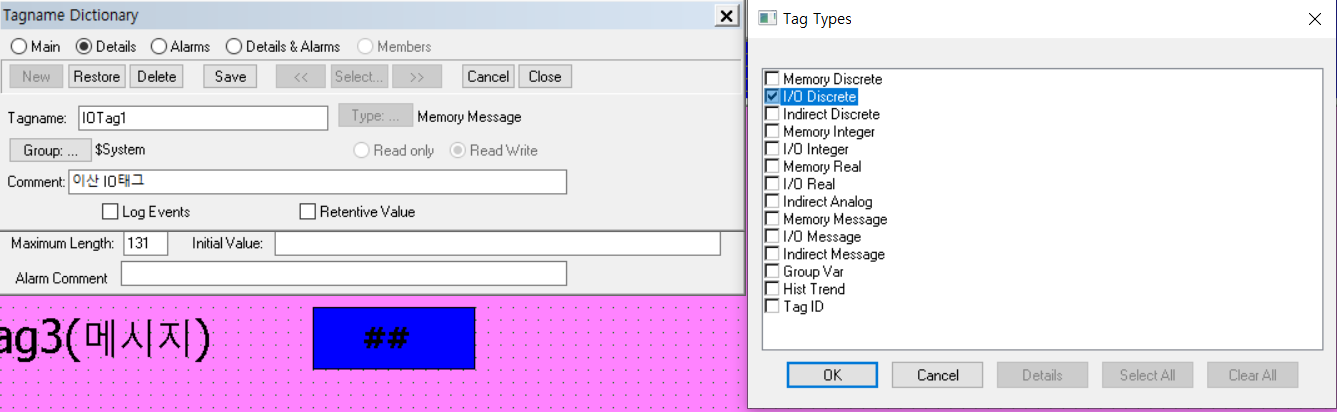Screen dimensions: 1337x412
Task: Click the Tag Types window title icon
Action: point(767,19)
